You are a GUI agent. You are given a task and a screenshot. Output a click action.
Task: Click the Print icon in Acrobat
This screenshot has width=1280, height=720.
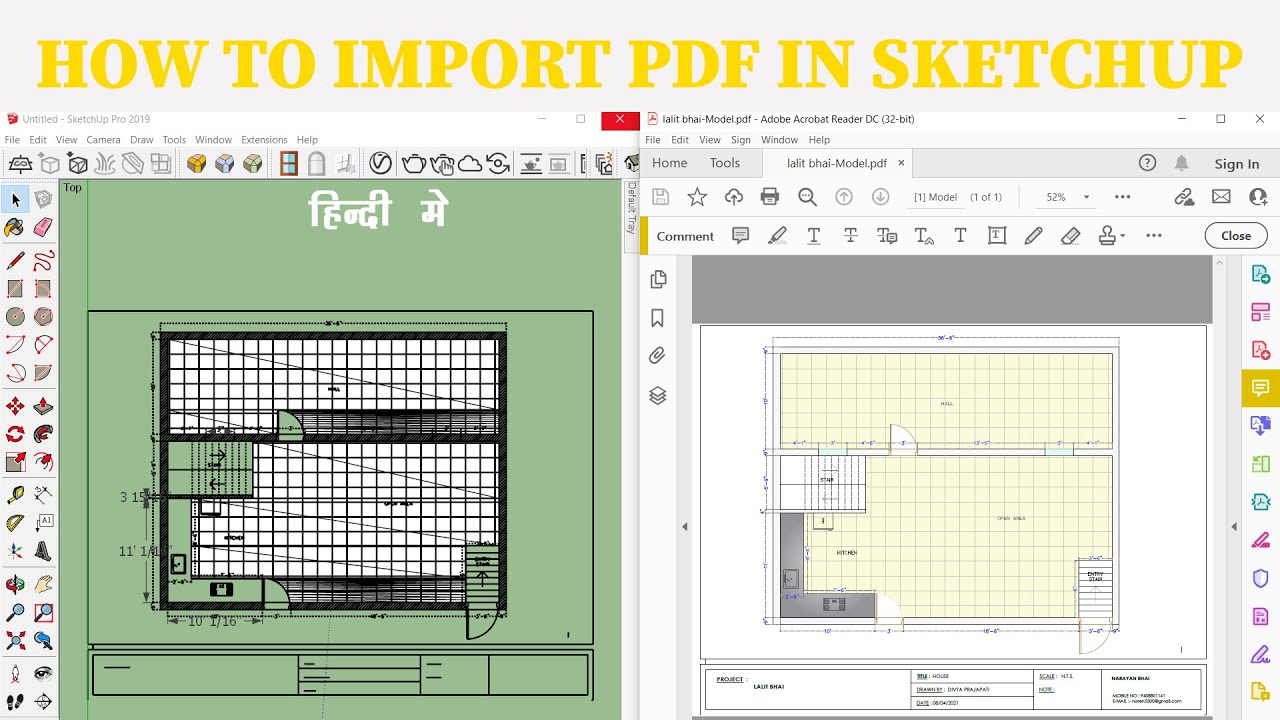click(770, 197)
